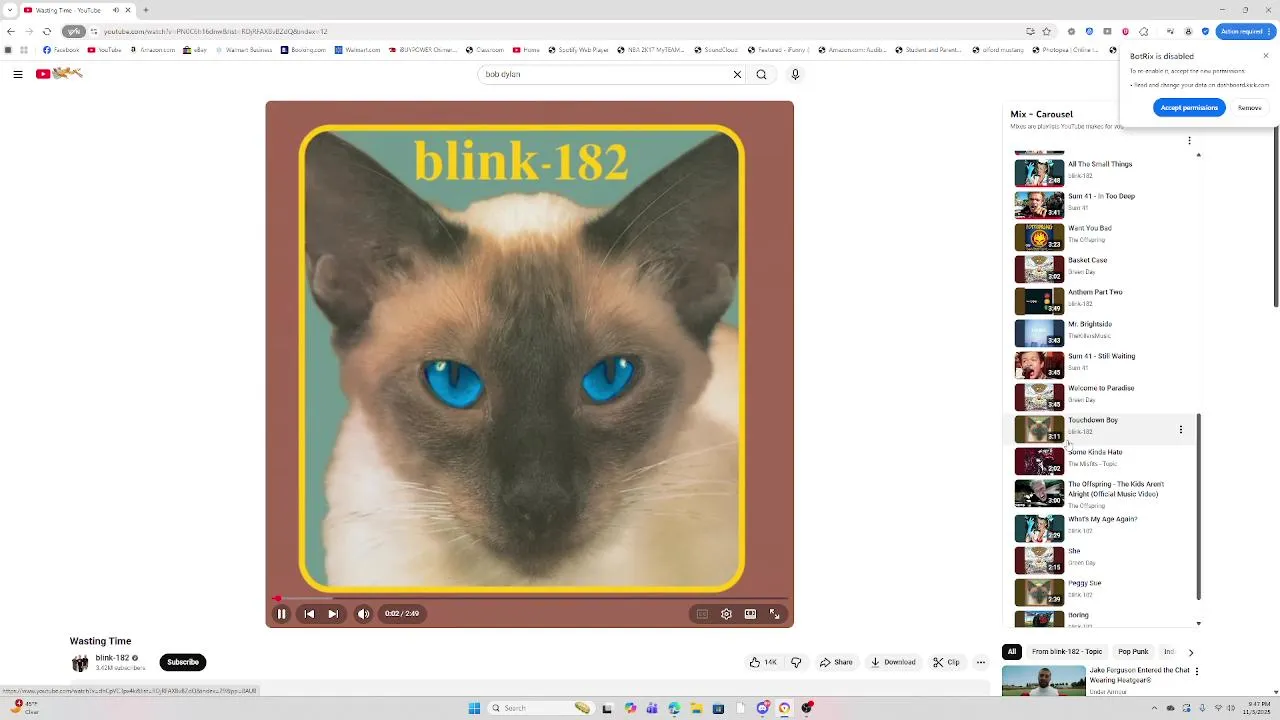Like the video (14K)
The height and width of the screenshot is (720, 1280).
coord(763,662)
